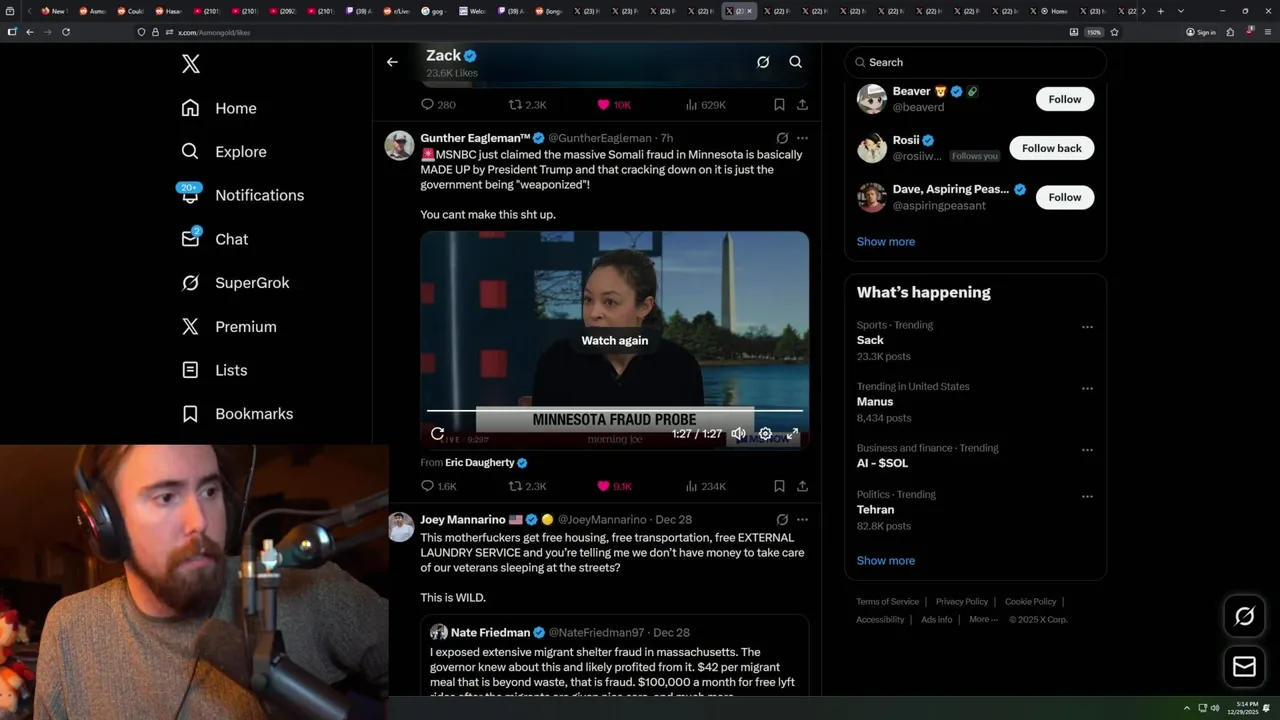Repost Gunther Eagleman post with 2.3K reposts
Screen dimensions: 1280x720
(527, 486)
